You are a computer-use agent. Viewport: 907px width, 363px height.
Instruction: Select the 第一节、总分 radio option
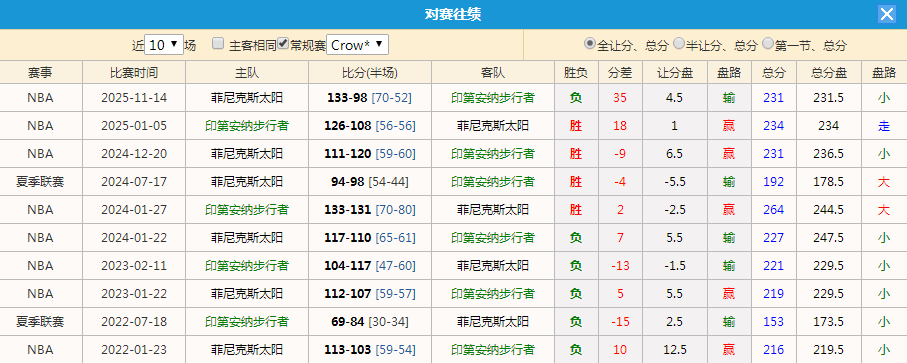[x=768, y=43]
